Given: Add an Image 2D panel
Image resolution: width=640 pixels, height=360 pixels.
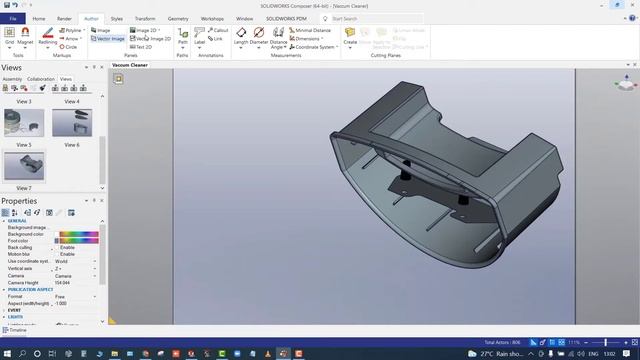Looking at the screenshot, I should pyautogui.click(x=143, y=30).
